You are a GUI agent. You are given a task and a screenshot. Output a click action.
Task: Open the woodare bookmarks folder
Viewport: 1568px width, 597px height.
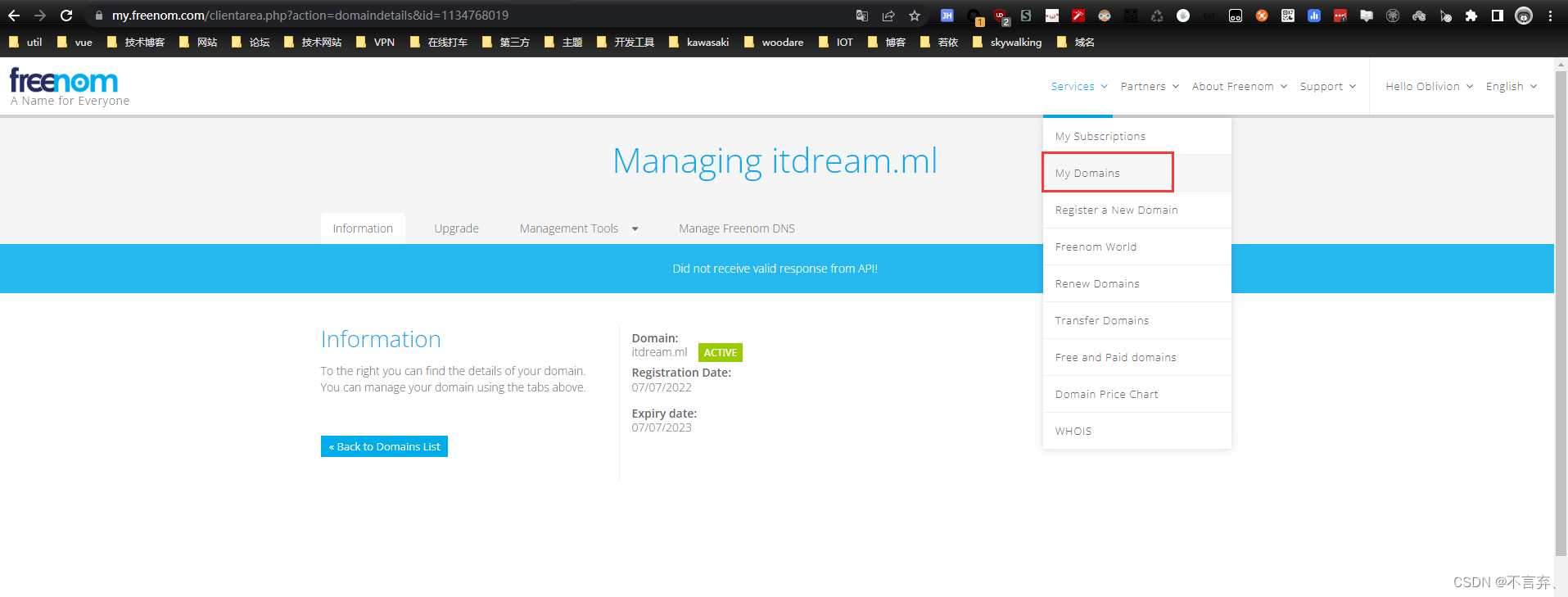pyautogui.click(x=773, y=42)
